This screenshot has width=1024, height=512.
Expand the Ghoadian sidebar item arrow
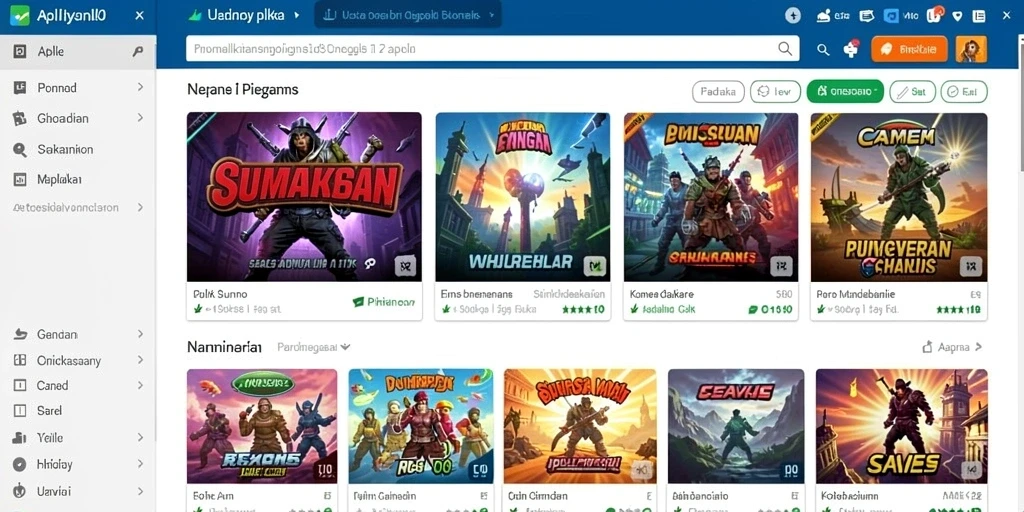pyautogui.click(x=140, y=118)
